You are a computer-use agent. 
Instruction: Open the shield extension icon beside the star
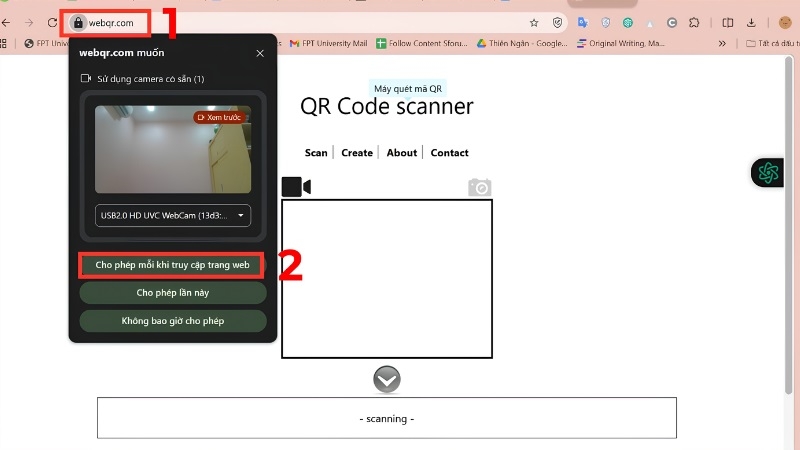[557, 23]
